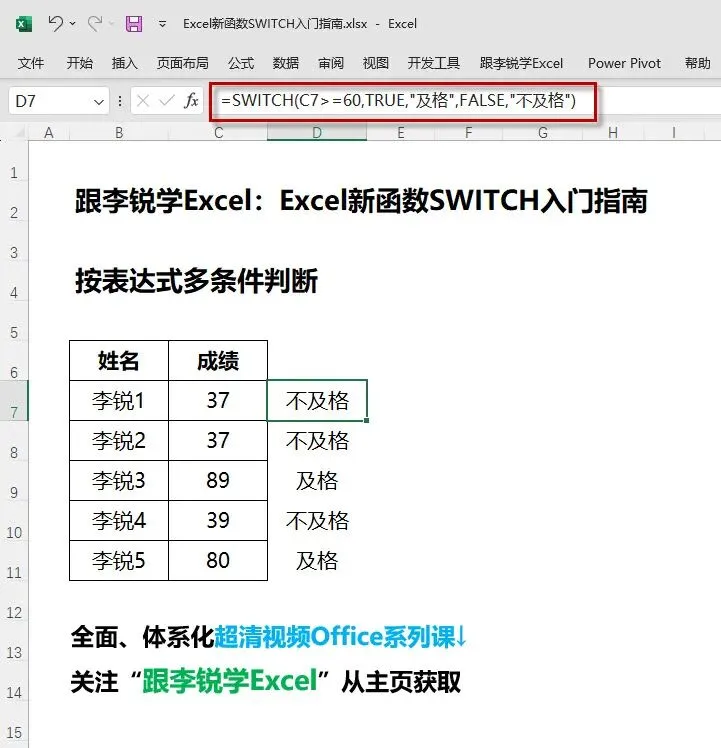721x748 pixels.
Task: Open the 公式 tab
Action: [x=241, y=63]
